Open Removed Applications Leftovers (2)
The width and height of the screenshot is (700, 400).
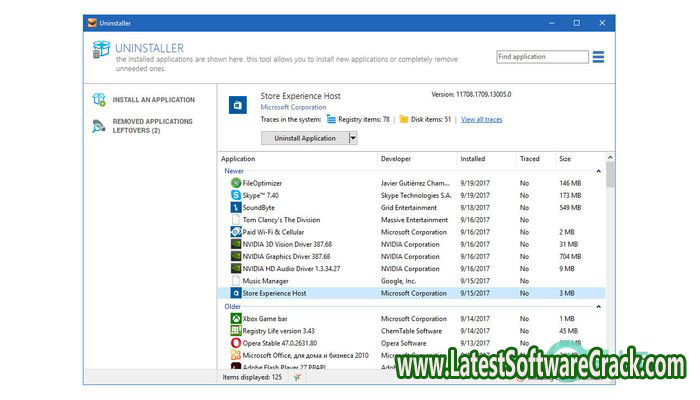[x=152, y=126]
